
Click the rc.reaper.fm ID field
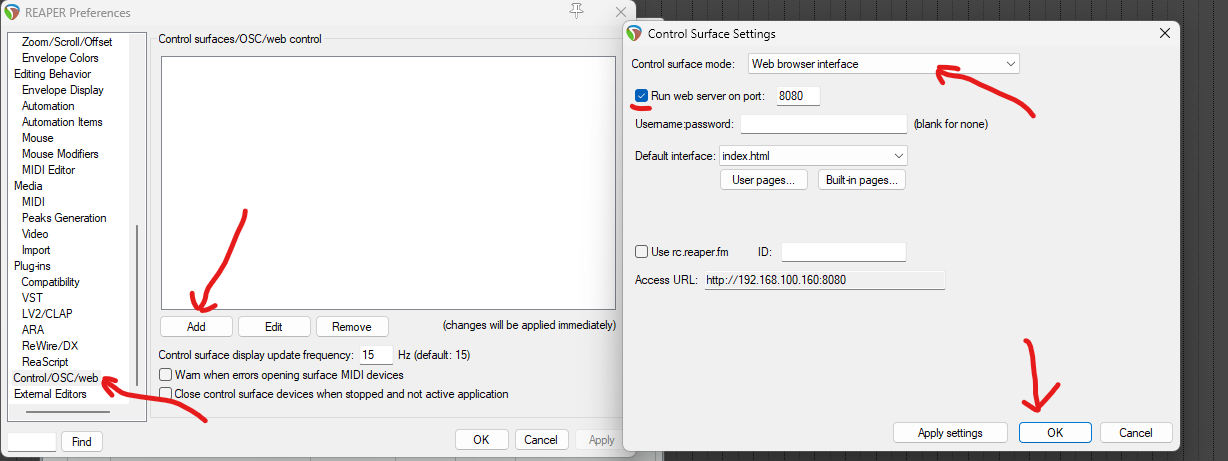click(x=843, y=252)
